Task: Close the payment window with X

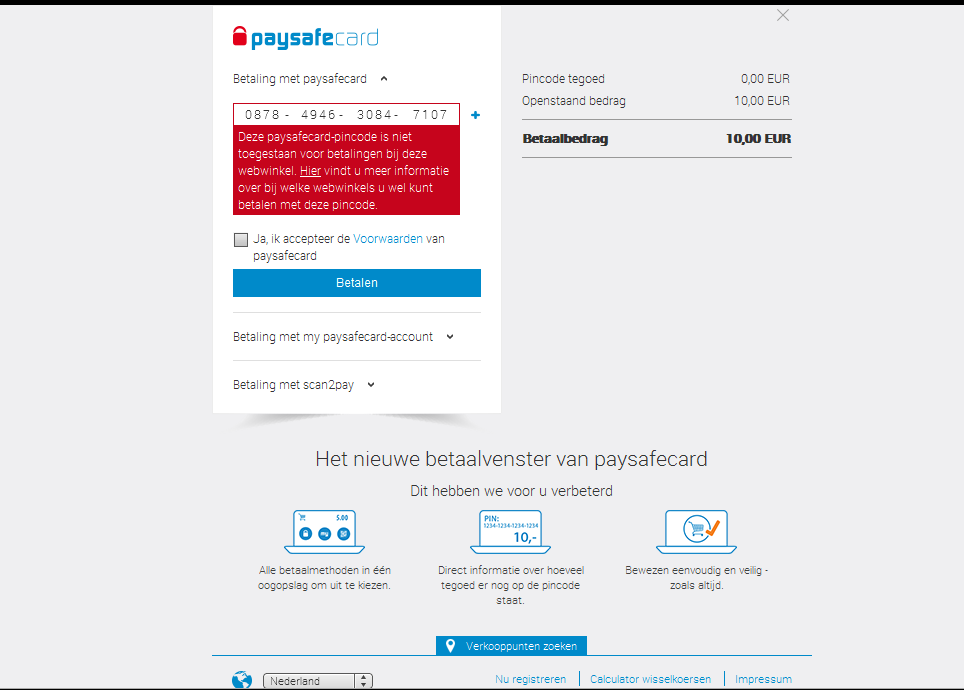Action: [x=783, y=15]
